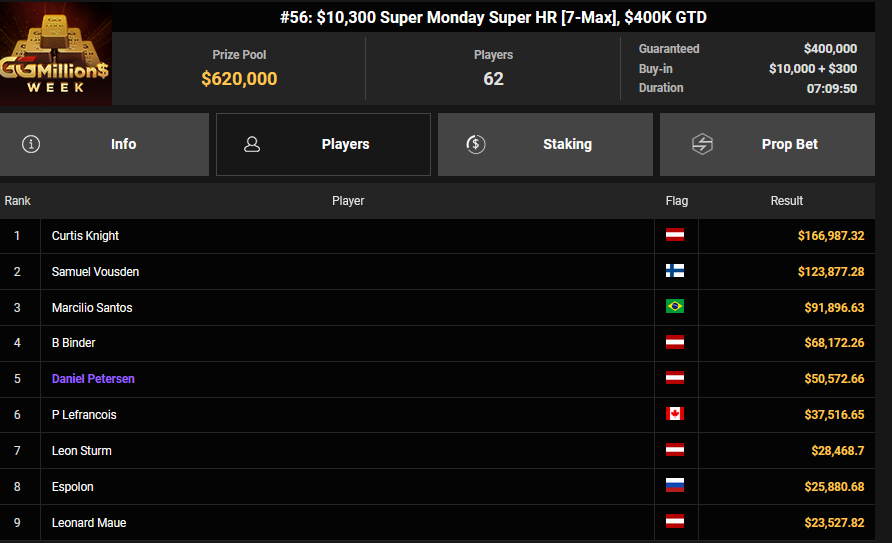Screen dimensions: 892x543
Task: Click Curtis Knight's country flag
Action: pyautogui.click(x=675, y=236)
